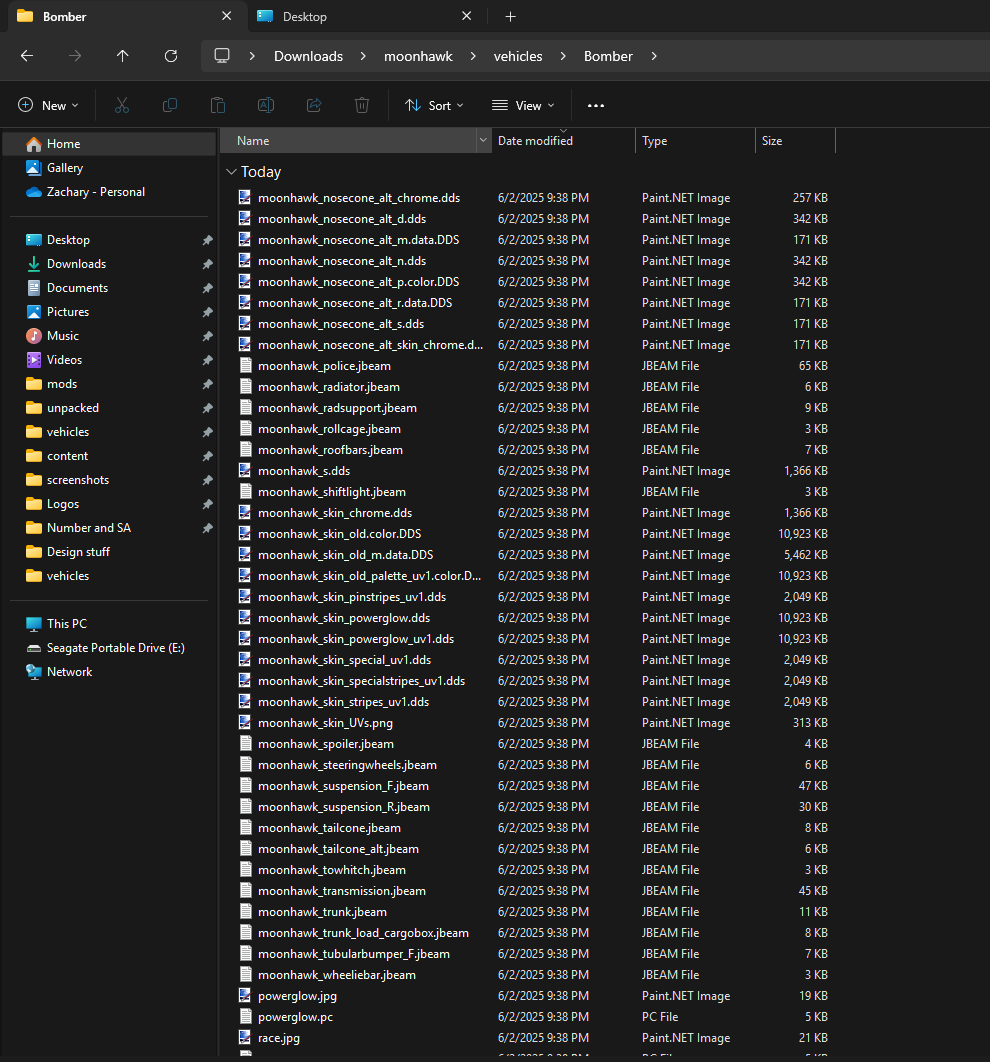Select the powerglow.pc file icon
The height and width of the screenshot is (1062, 990).
245,1017
